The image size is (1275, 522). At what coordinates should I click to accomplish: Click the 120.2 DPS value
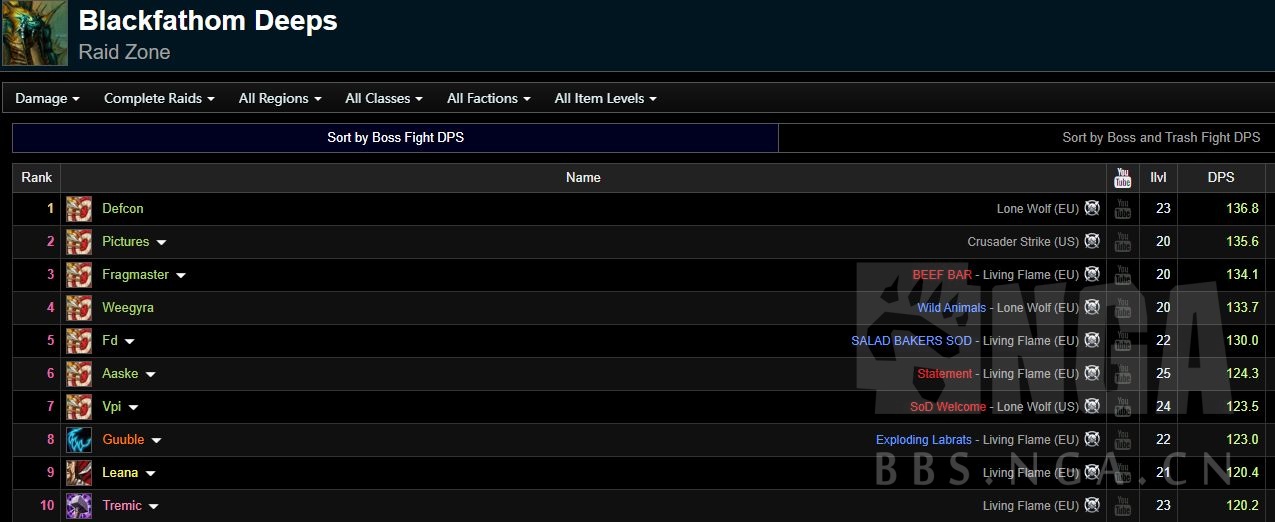1242,506
